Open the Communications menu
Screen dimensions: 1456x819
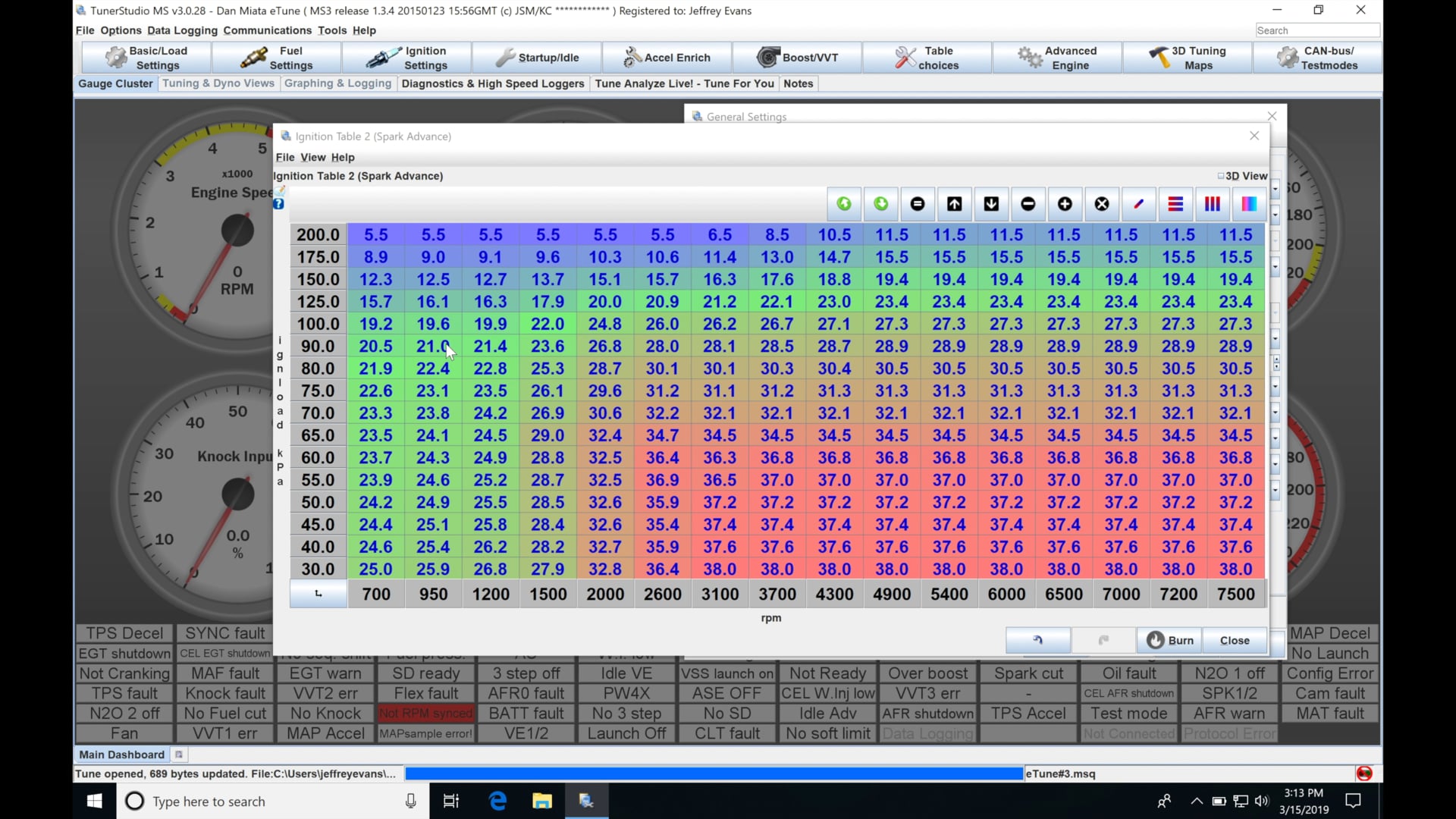[x=267, y=30]
